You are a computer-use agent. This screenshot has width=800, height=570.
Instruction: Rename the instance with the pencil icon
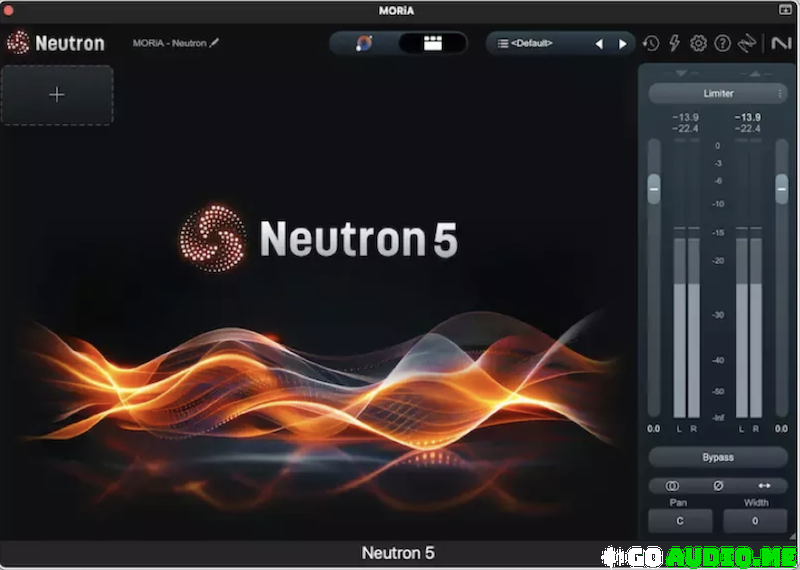coord(214,44)
